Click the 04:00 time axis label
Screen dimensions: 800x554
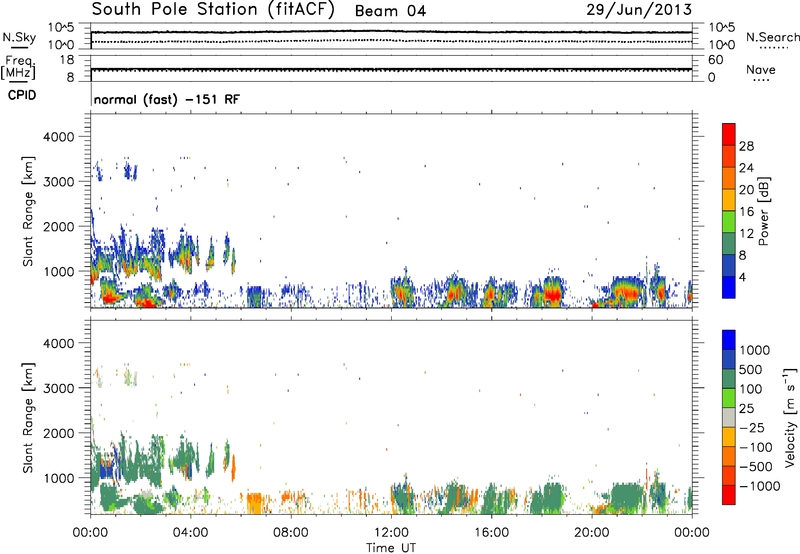coord(190,533)
